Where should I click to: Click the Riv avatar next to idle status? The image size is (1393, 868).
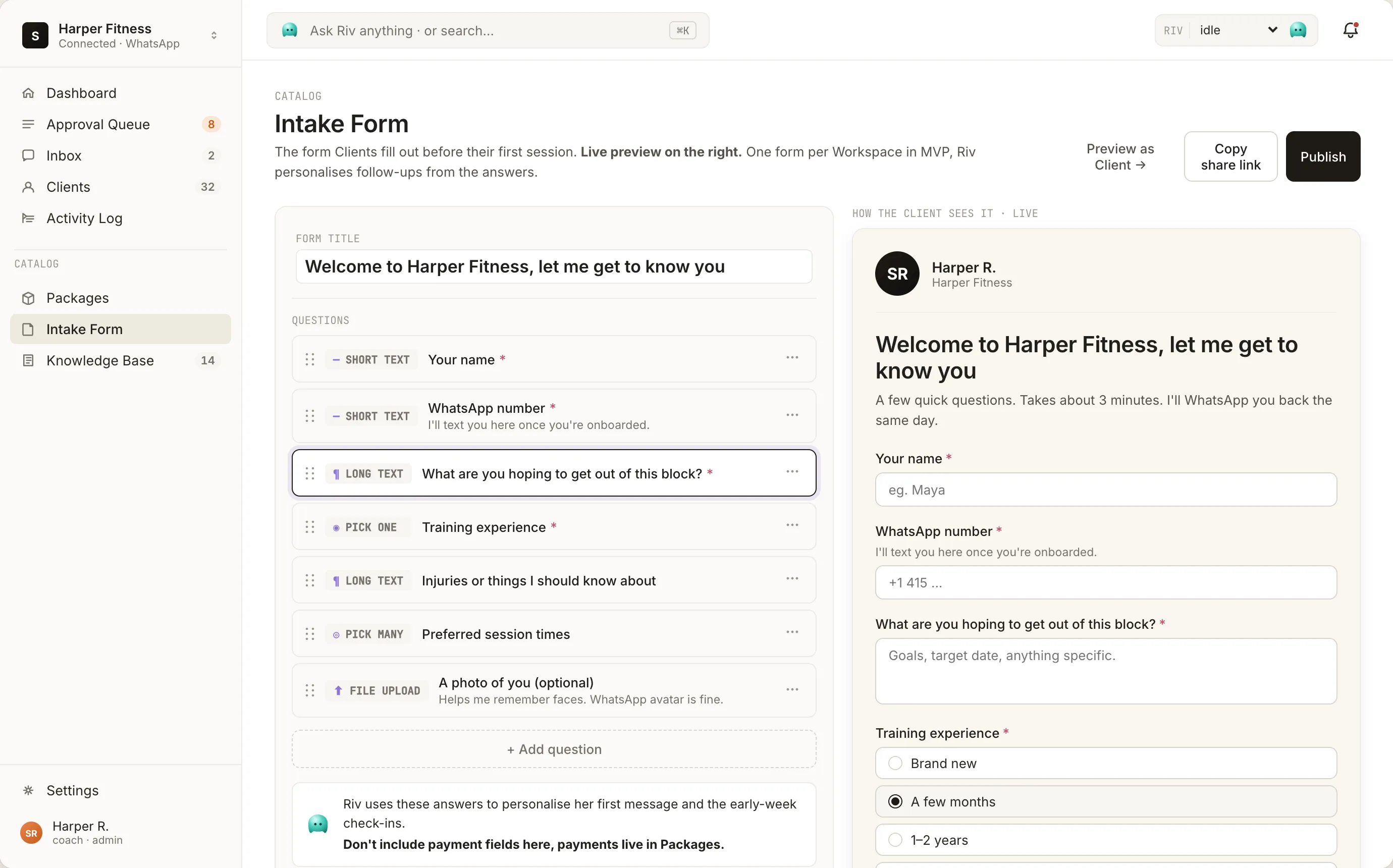[1298, 30]
